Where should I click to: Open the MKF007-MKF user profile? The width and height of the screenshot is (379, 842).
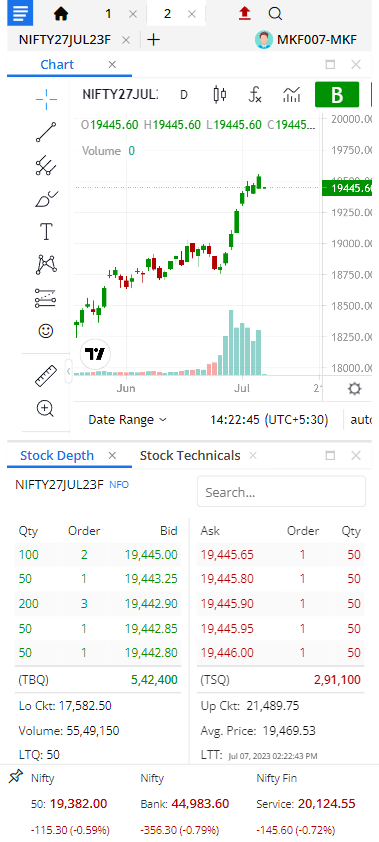tap(306, 39)
